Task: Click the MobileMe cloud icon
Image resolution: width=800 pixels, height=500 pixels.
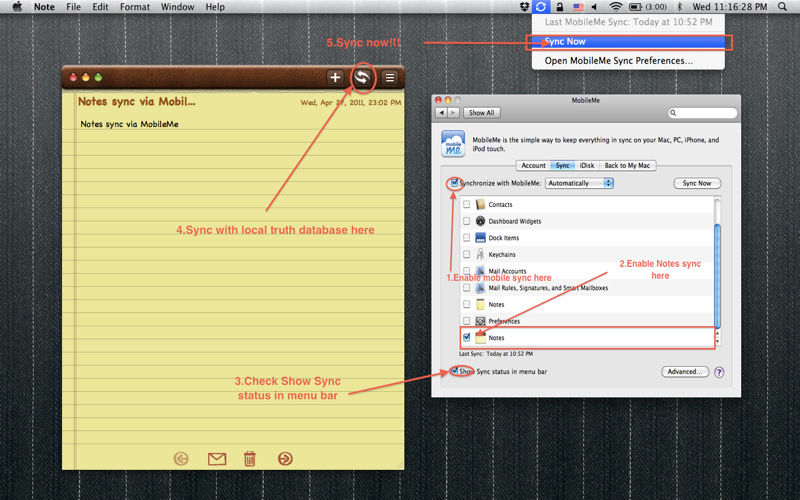Action: coord(453,143)
